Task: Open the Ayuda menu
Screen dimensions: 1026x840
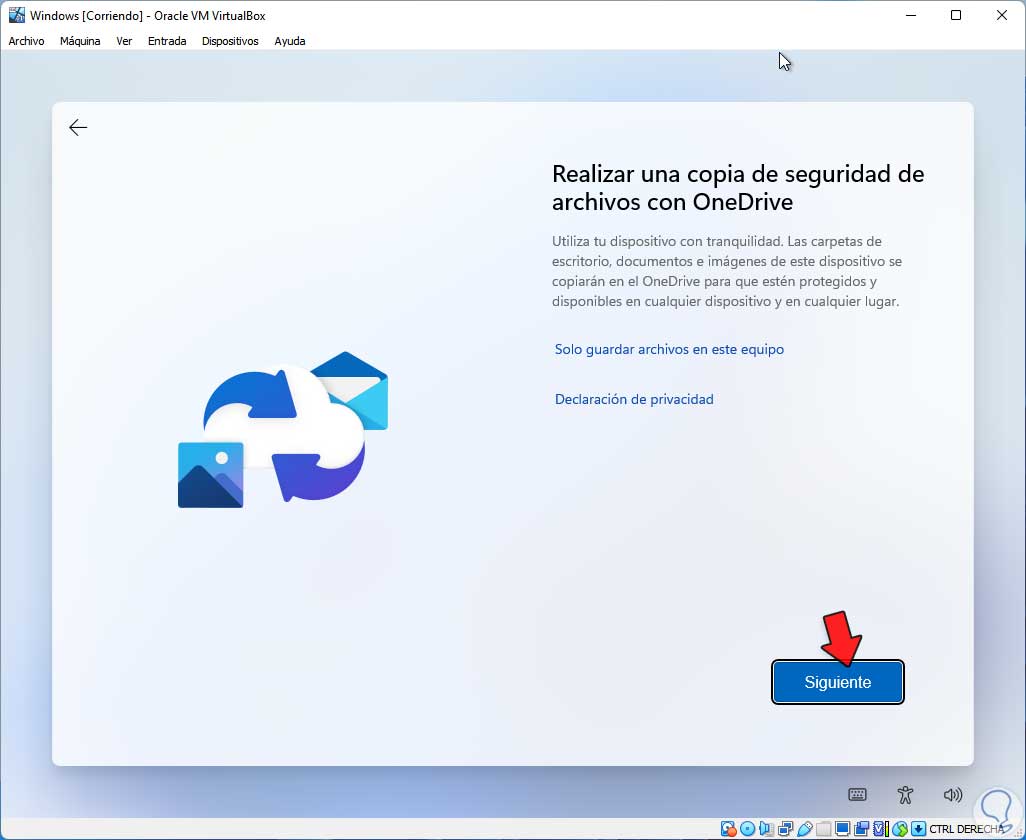Action: (x=290, y=41)
